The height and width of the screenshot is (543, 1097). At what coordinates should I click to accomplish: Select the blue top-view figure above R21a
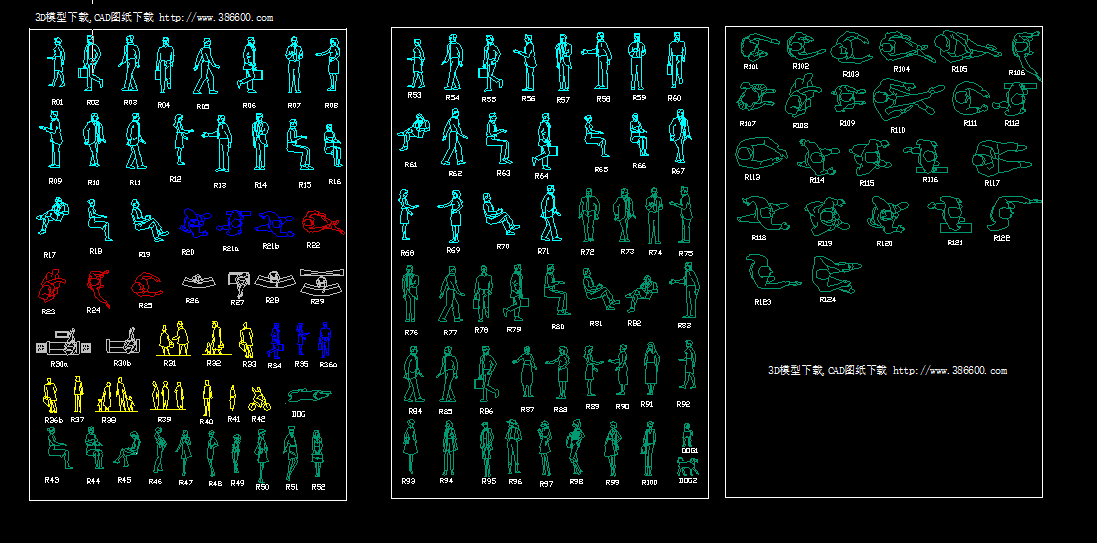(234, 221)
